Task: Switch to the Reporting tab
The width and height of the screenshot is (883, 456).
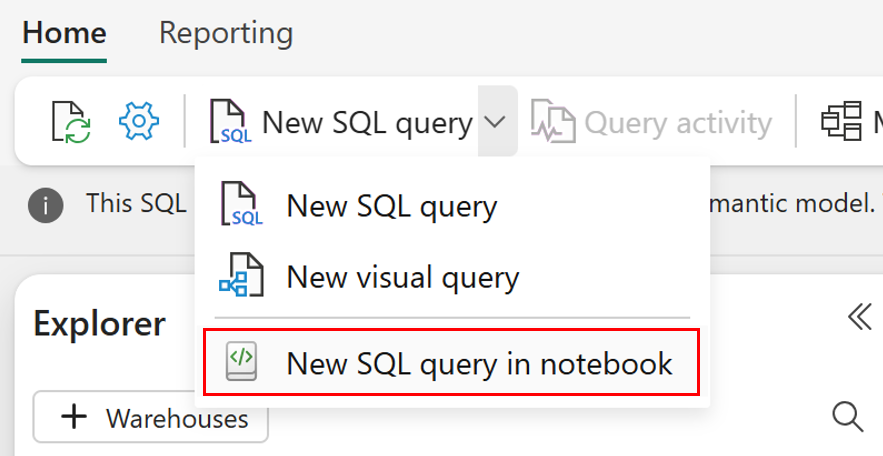Action: tap(226, 33)
